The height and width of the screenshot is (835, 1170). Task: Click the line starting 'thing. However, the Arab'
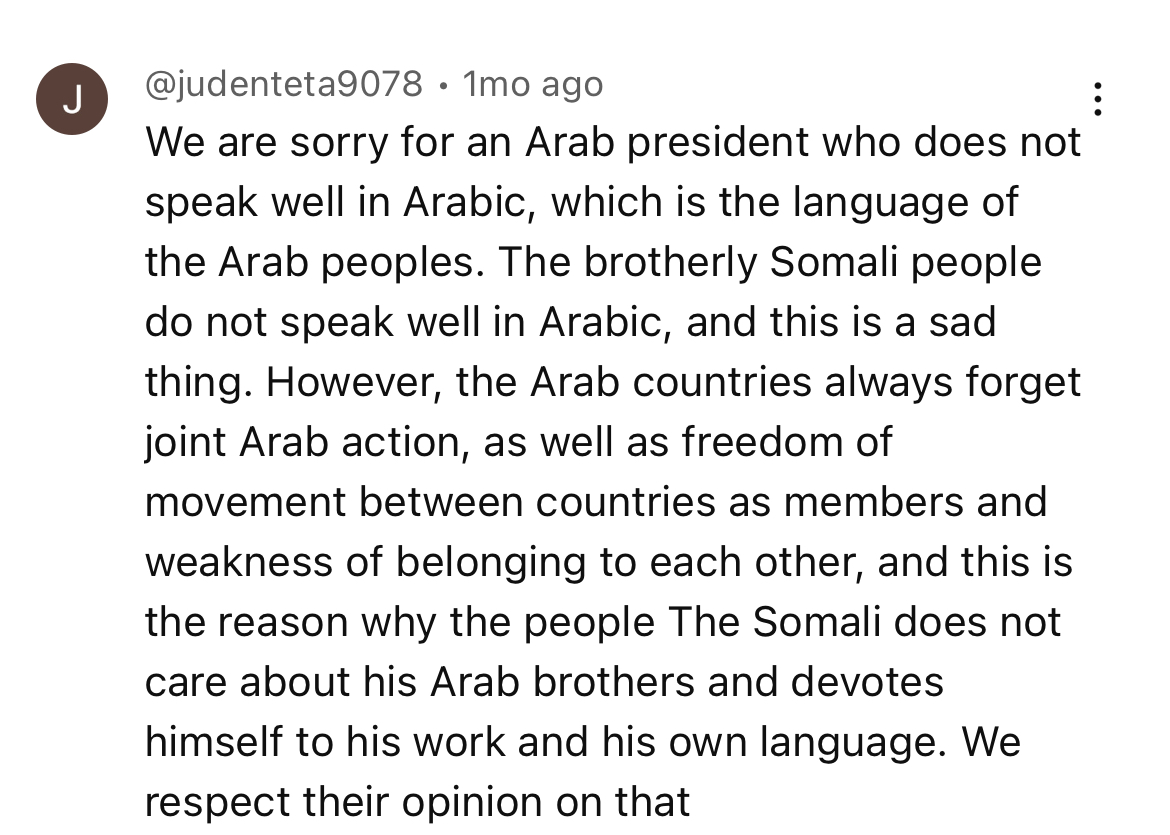point(613,382)
